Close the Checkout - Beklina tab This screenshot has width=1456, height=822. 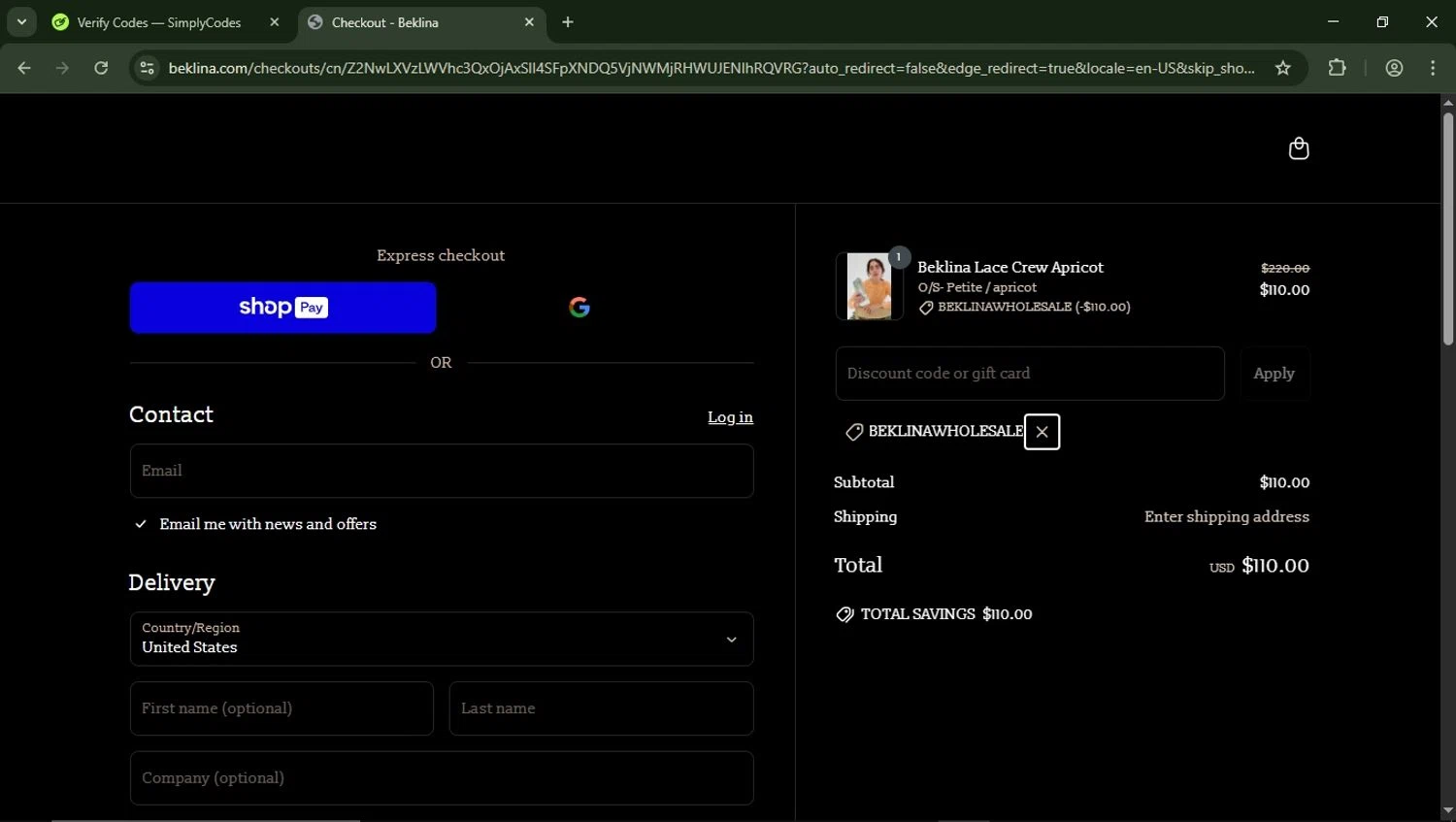(x=529, y=22)
